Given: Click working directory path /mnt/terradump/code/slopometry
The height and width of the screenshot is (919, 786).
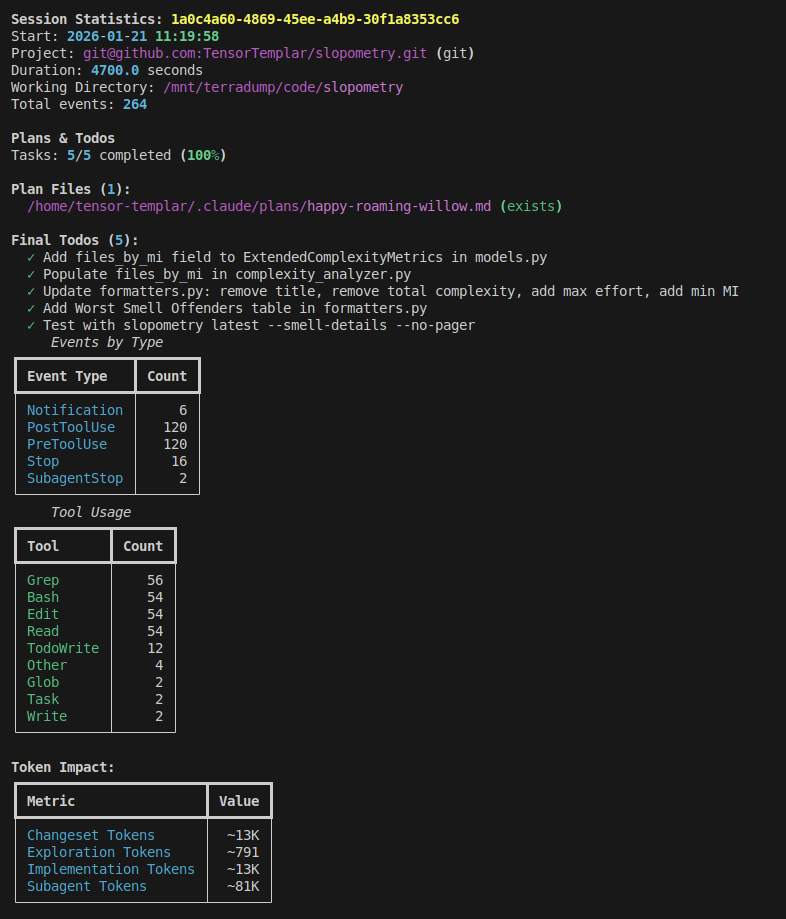Looking at the screenshot, I should (x=283, y=87).
